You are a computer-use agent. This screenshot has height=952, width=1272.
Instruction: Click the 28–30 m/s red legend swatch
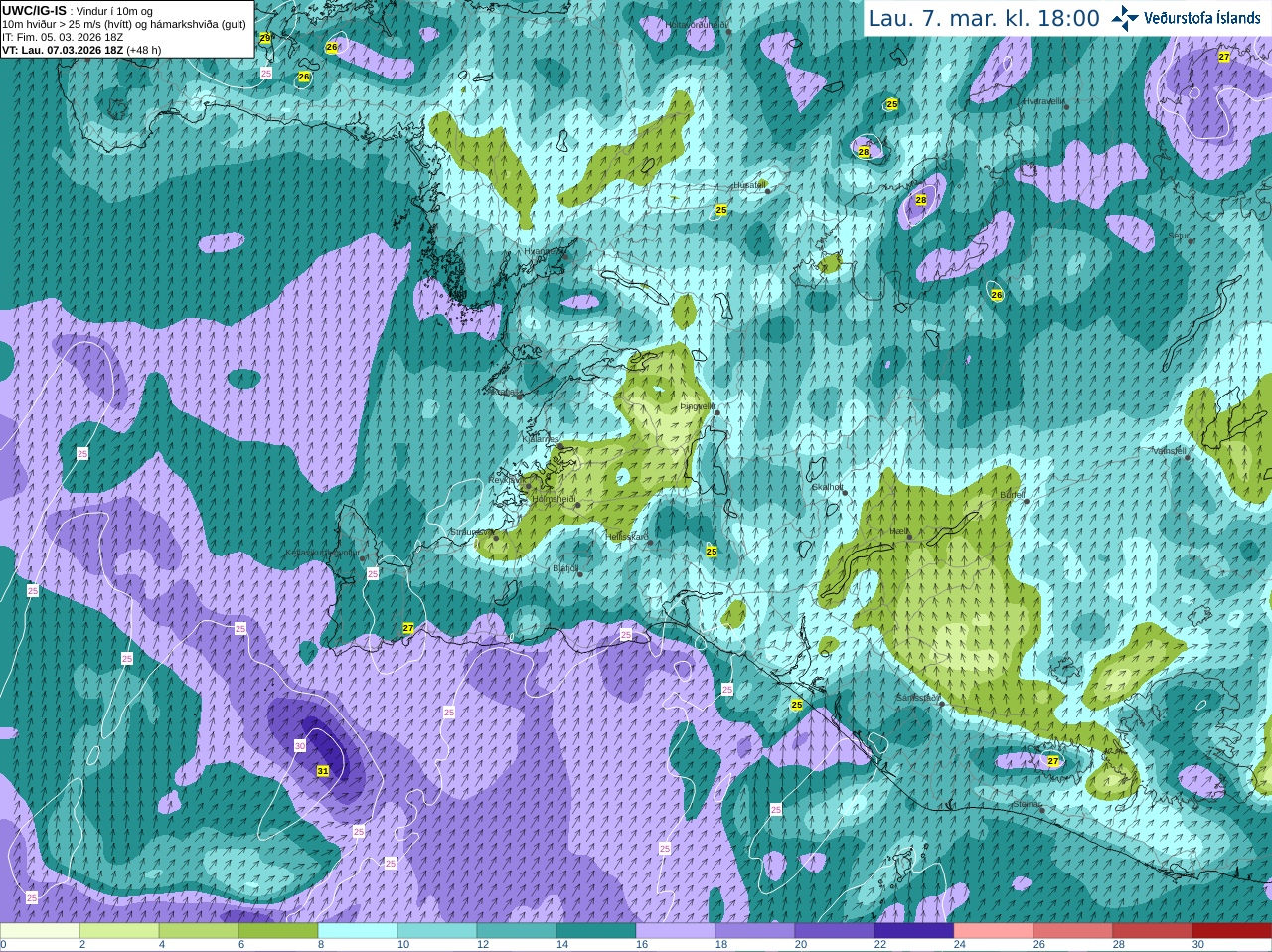[x=1153, y=931]
